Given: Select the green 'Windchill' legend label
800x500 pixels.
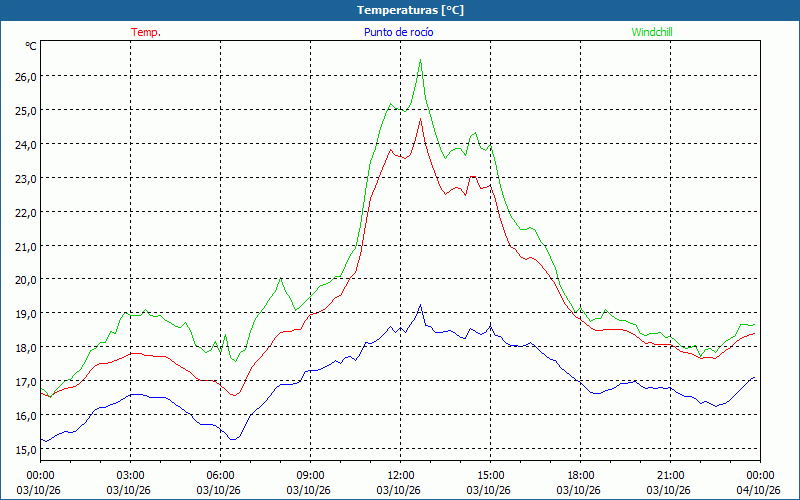Looking at the screenshot, I should click(x=652, y=32).
